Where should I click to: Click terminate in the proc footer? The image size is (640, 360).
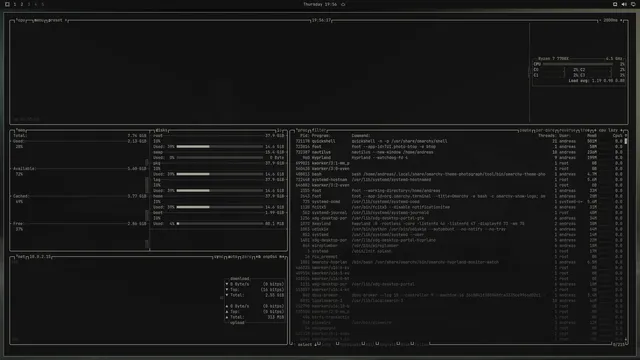(350, 344)
